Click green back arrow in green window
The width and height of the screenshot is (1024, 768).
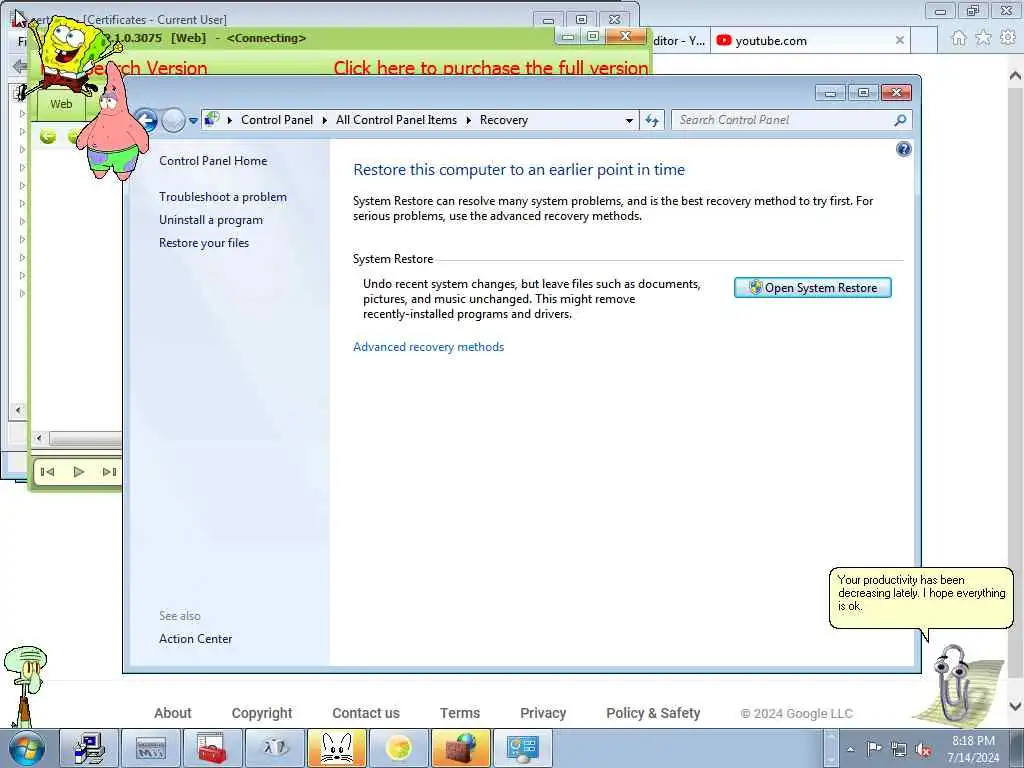pos(48,136)
